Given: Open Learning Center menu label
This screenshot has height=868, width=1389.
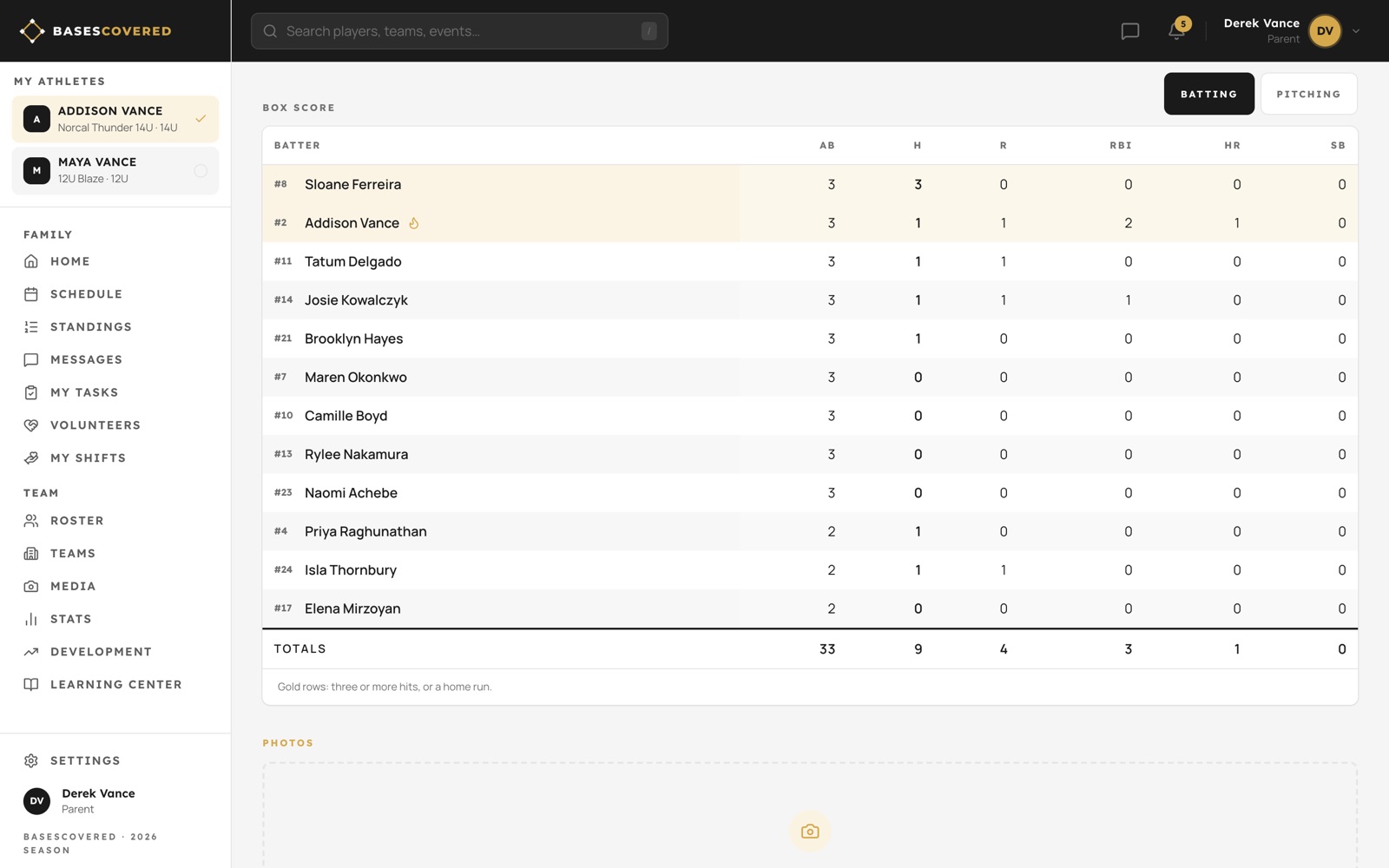Looking at the screenshot, I should (x=116, y=685).
